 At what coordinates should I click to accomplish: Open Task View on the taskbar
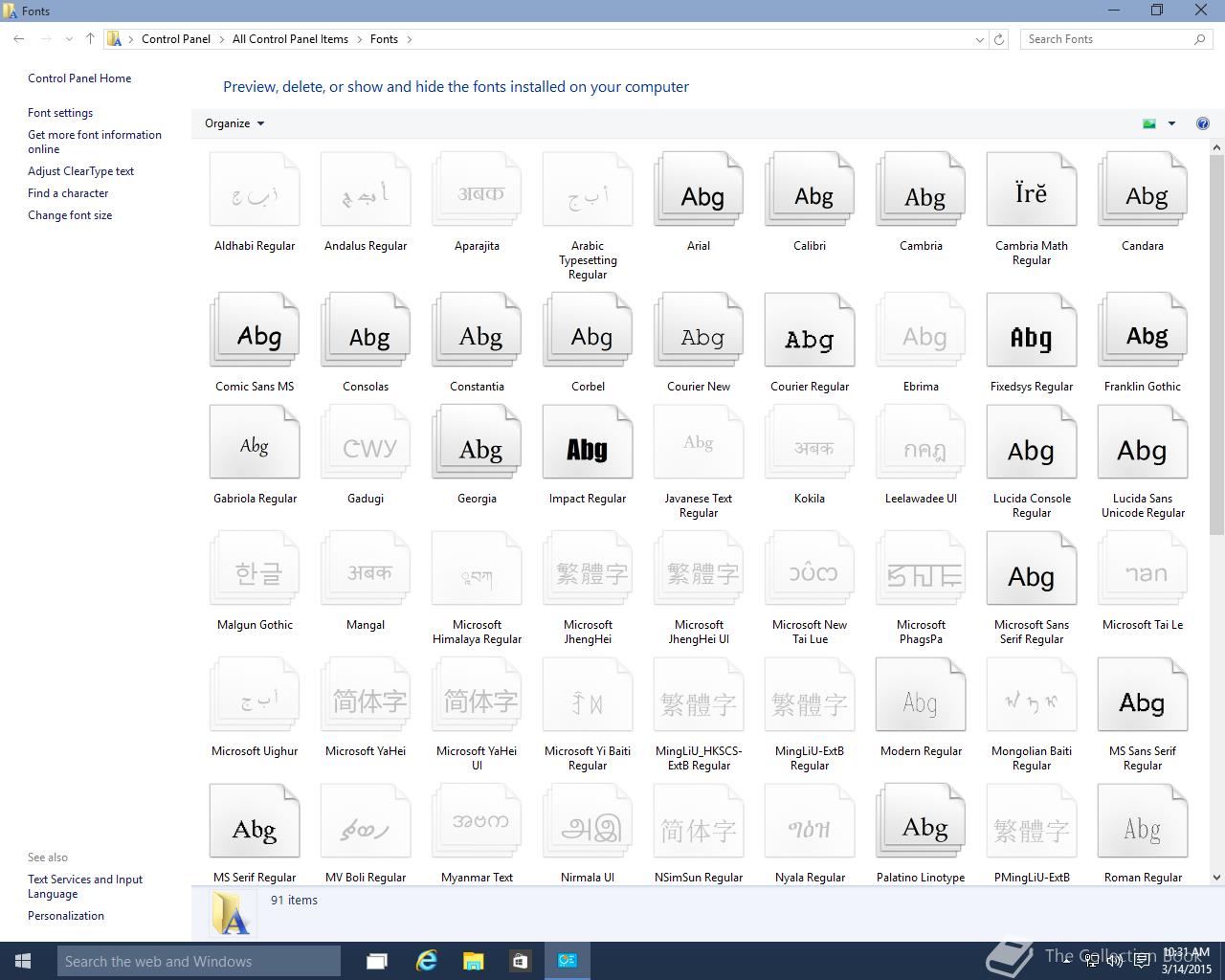pyautogui.click(x=377, y=961)
